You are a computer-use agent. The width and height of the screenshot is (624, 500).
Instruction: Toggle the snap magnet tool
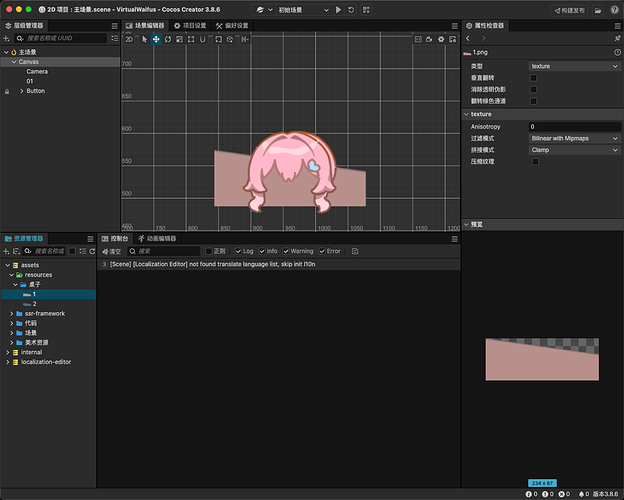tap(203, 39)
